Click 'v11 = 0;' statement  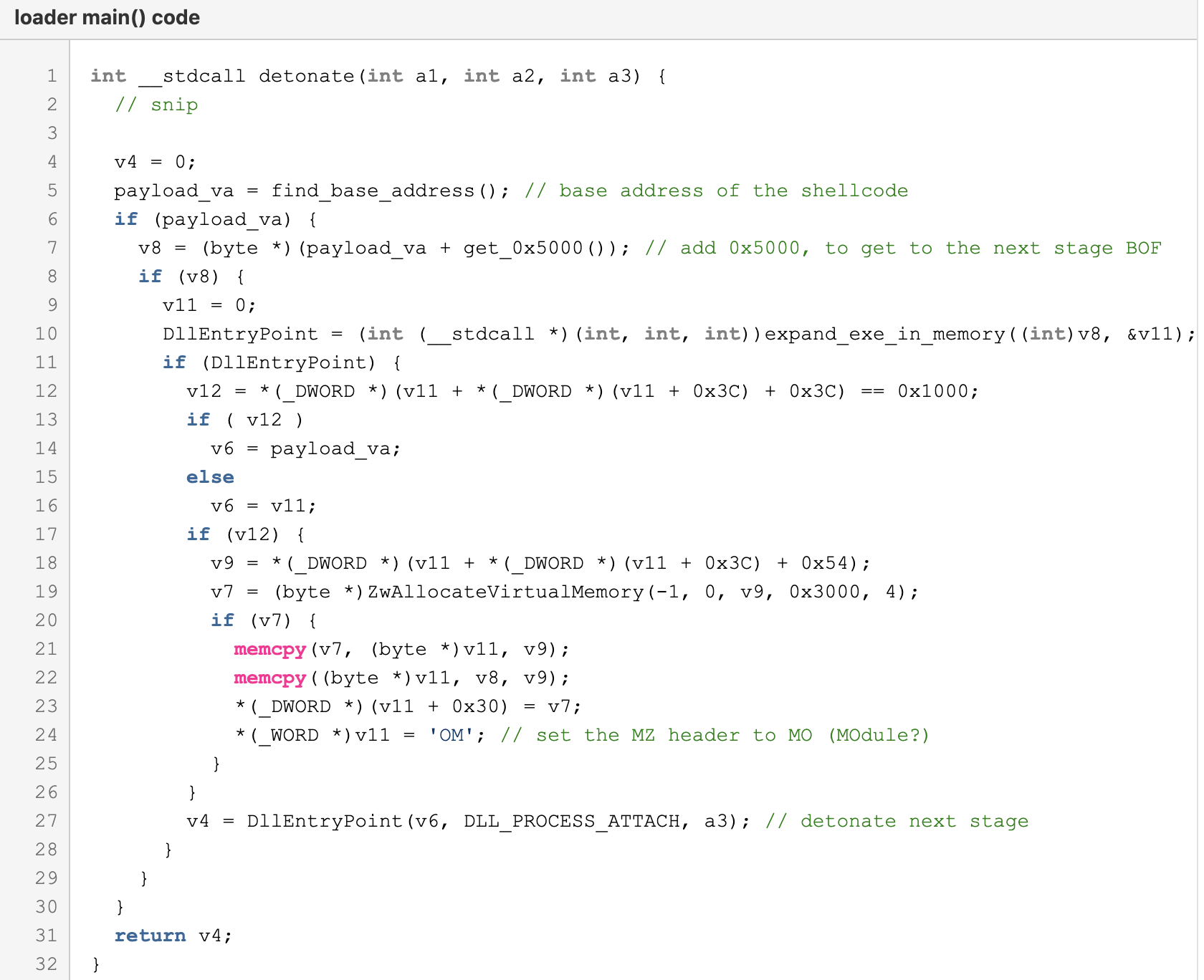click(x=209, y=305)
